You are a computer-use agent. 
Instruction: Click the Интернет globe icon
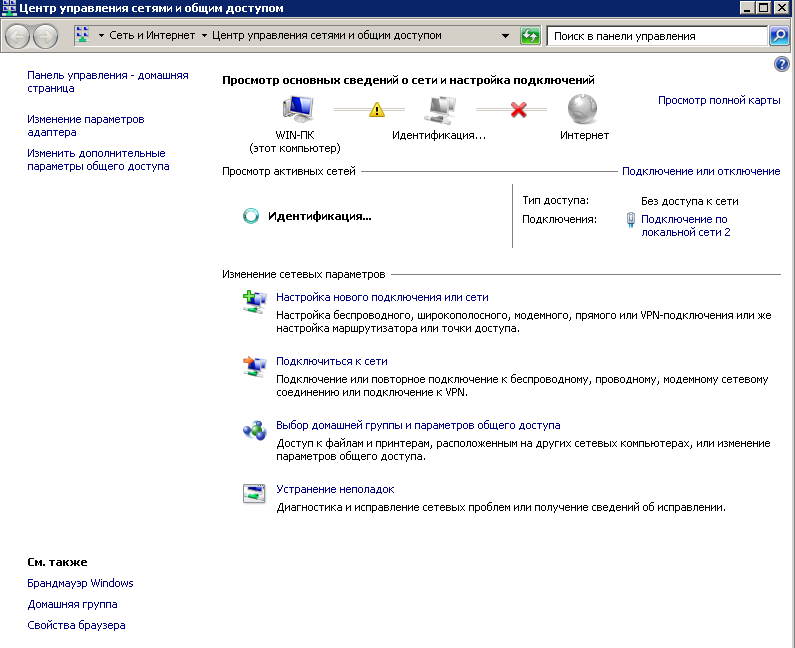click(583, 109)
